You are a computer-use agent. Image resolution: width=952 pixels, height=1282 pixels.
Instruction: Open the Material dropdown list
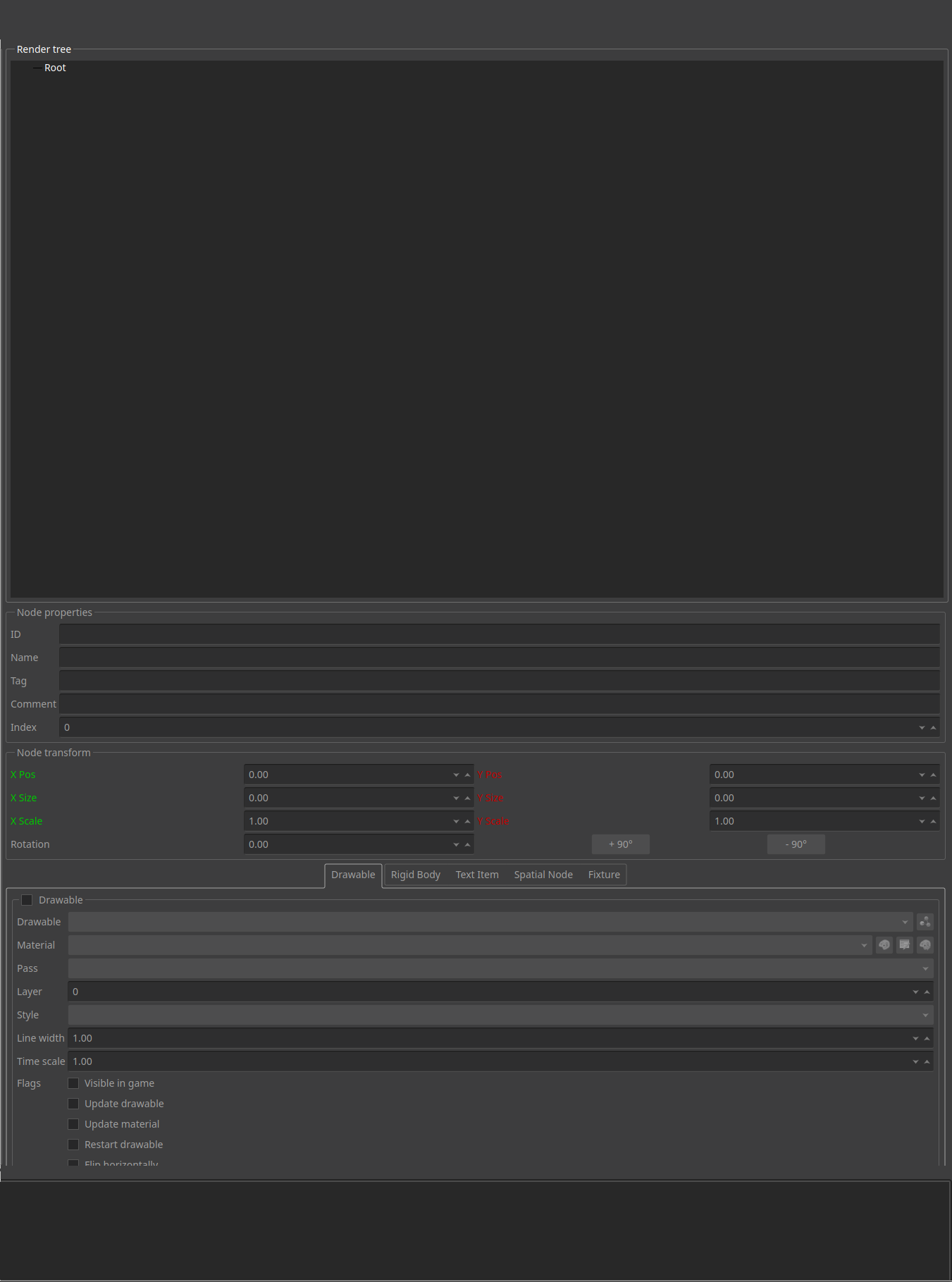tap(470, 945)
